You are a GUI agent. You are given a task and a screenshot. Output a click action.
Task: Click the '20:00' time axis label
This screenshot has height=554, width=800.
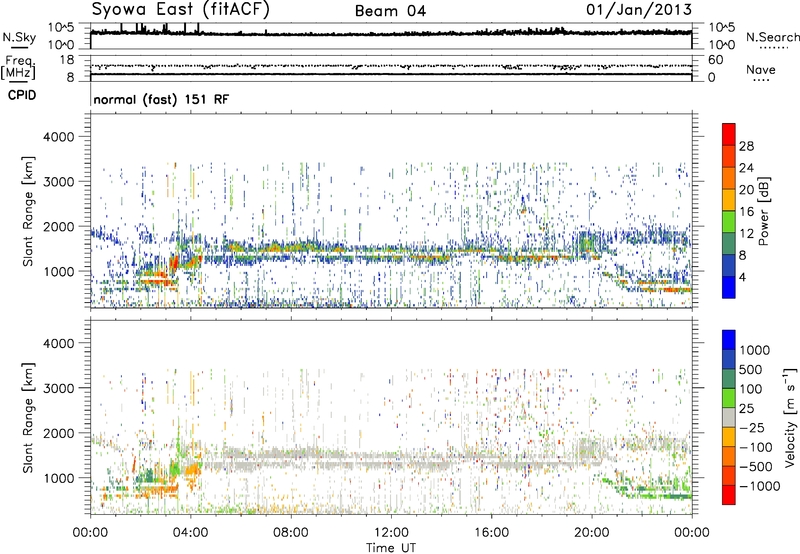591,533
